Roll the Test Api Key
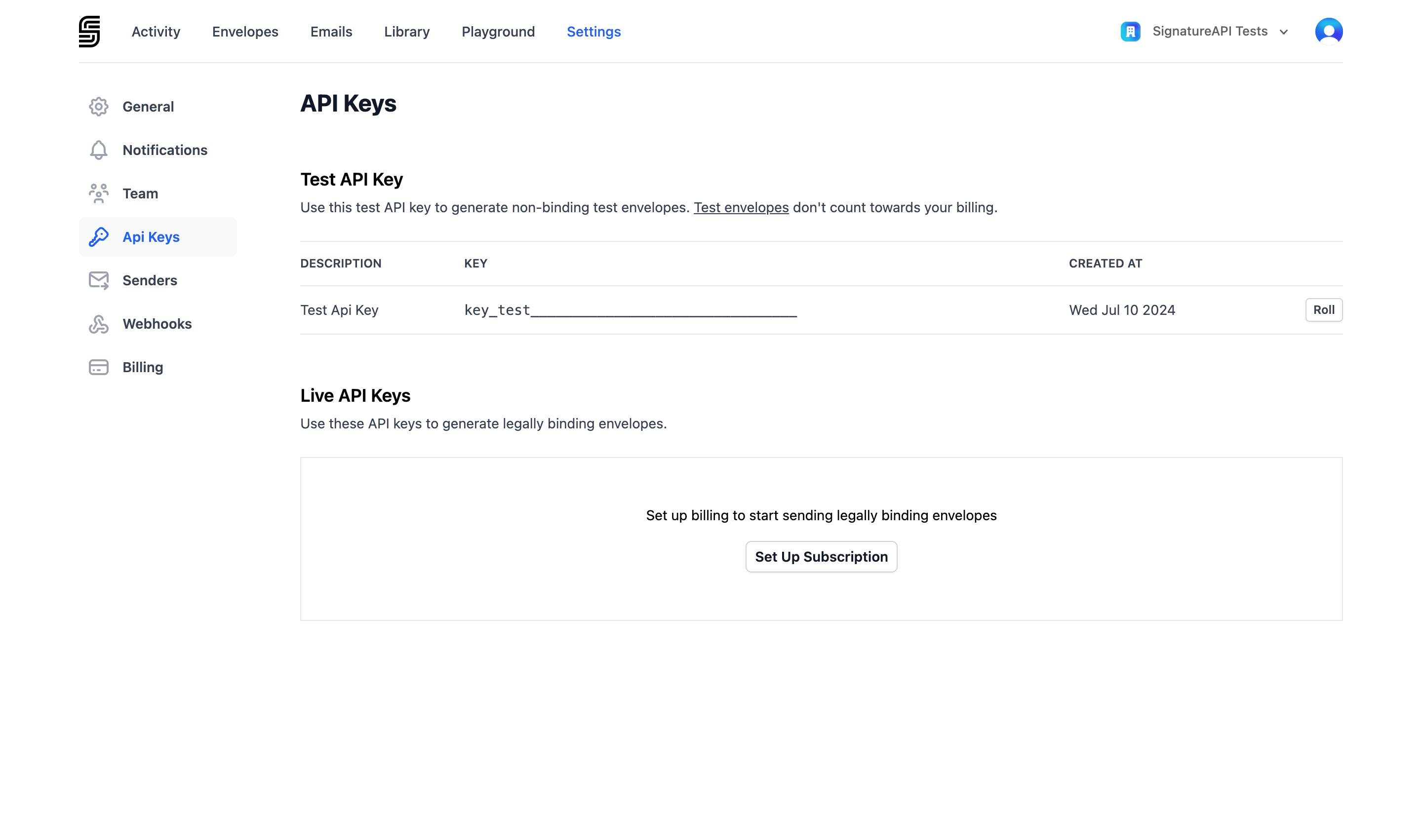 tap(1323, 309)
